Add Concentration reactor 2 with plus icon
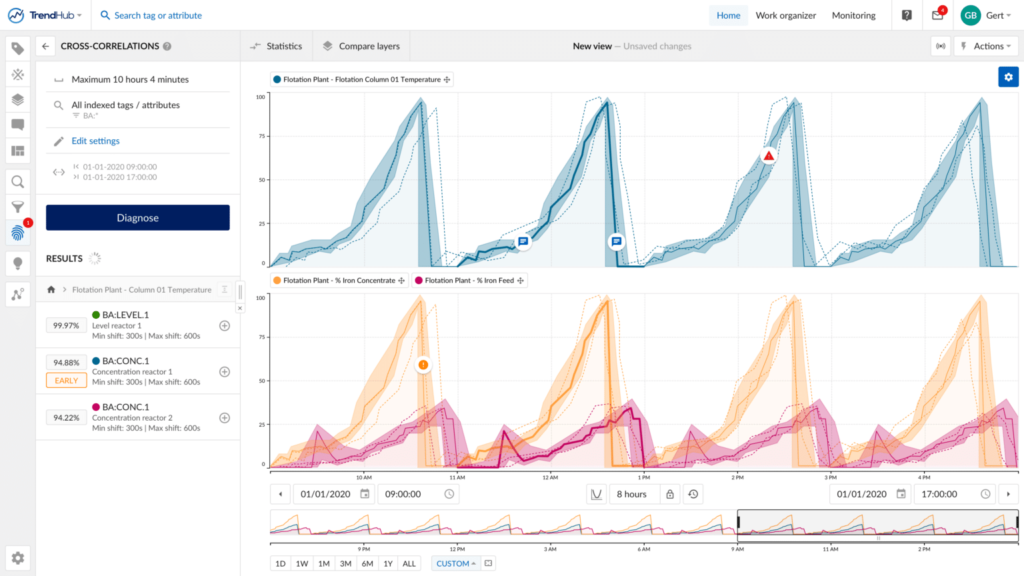The image size is (1024, 576). [225, 418]
